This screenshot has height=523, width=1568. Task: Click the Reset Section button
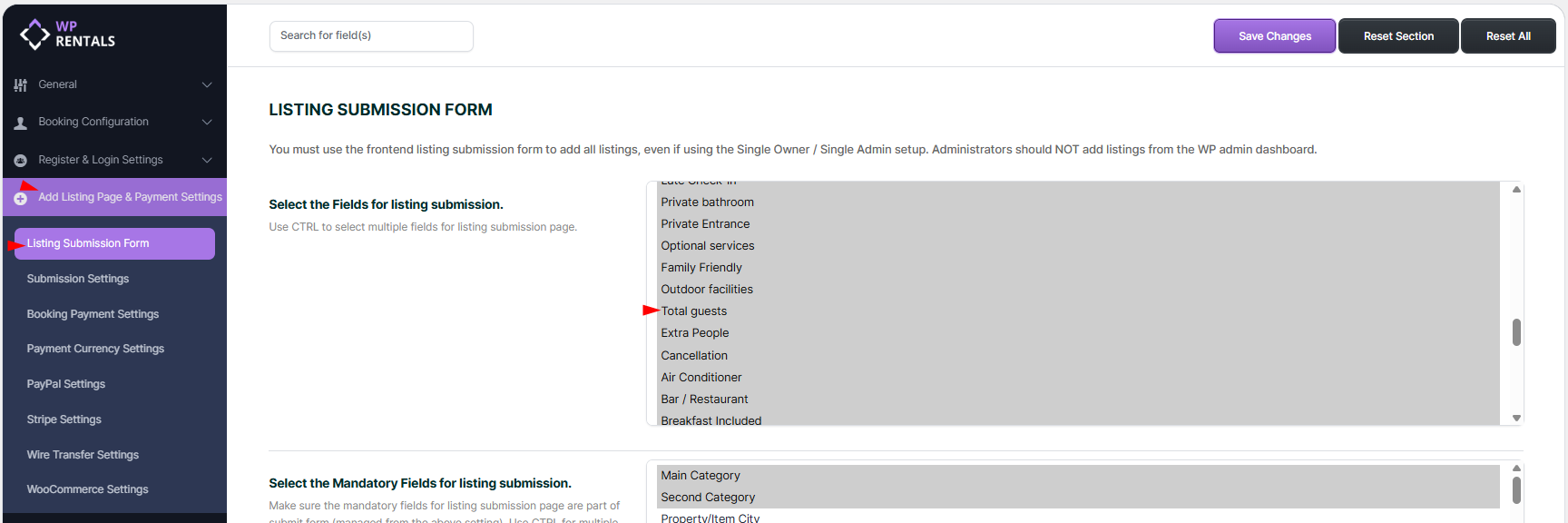1398,36
